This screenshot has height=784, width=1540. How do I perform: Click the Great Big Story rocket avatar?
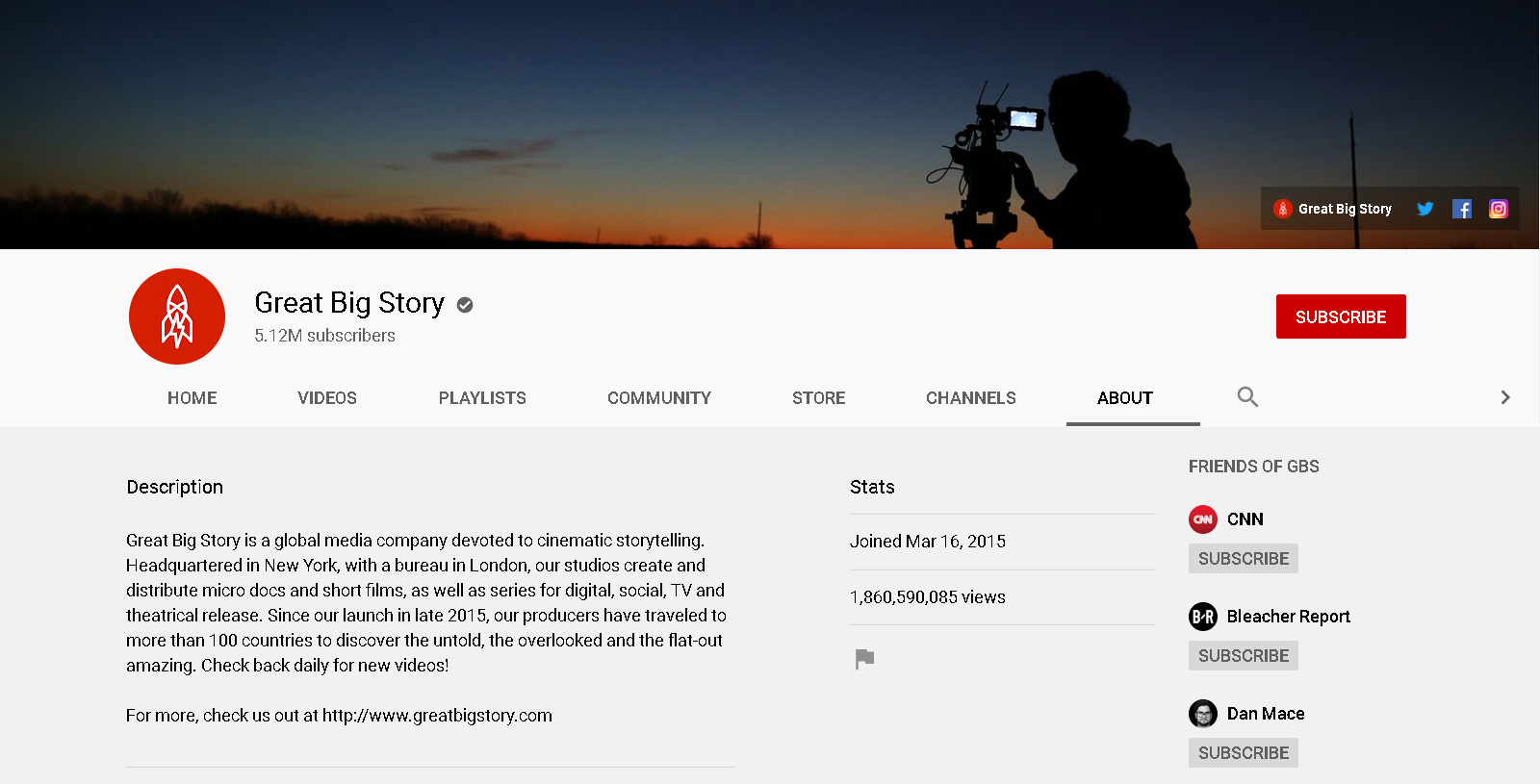click(177, 316)
